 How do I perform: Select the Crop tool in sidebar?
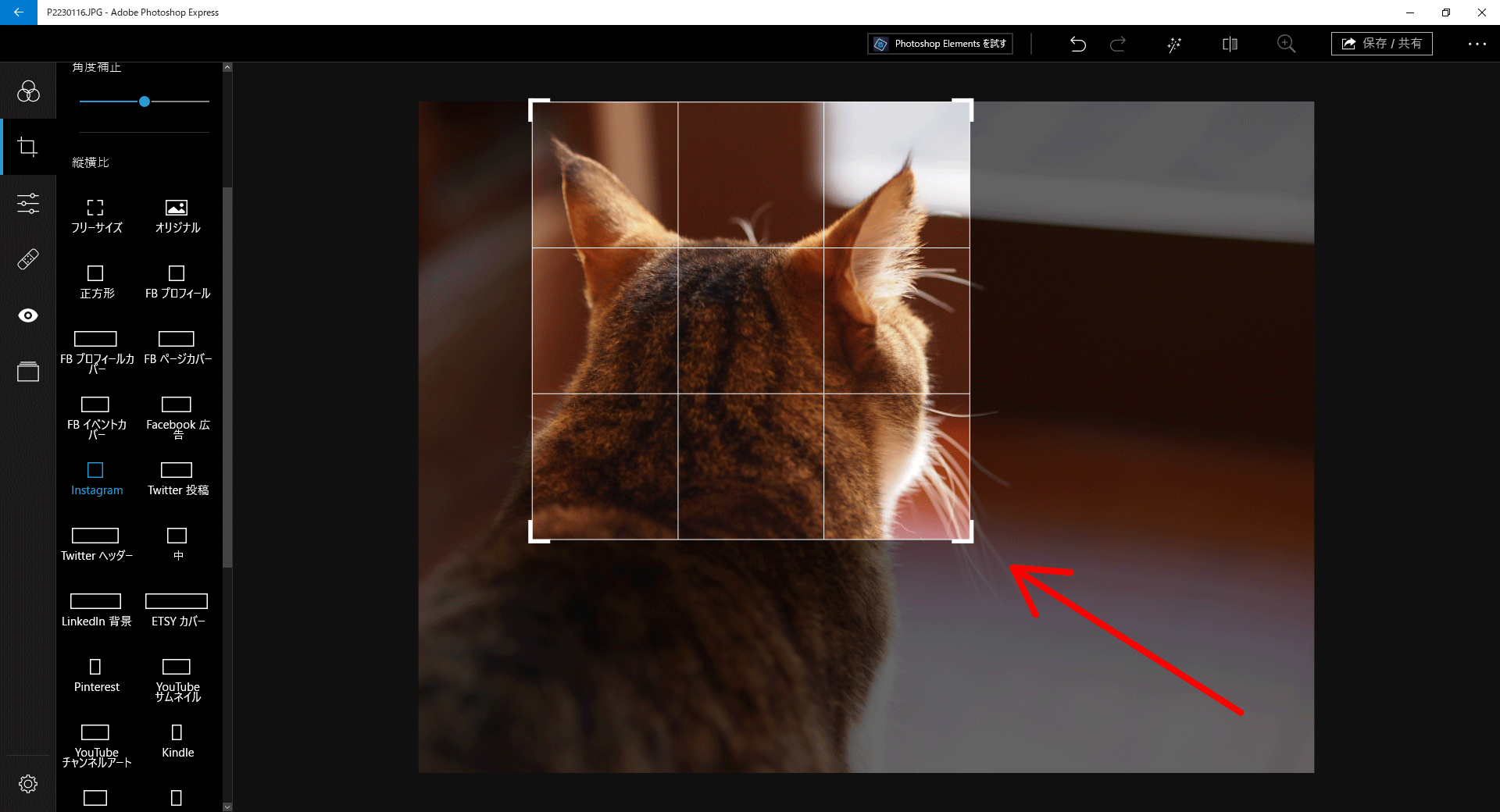28,147
